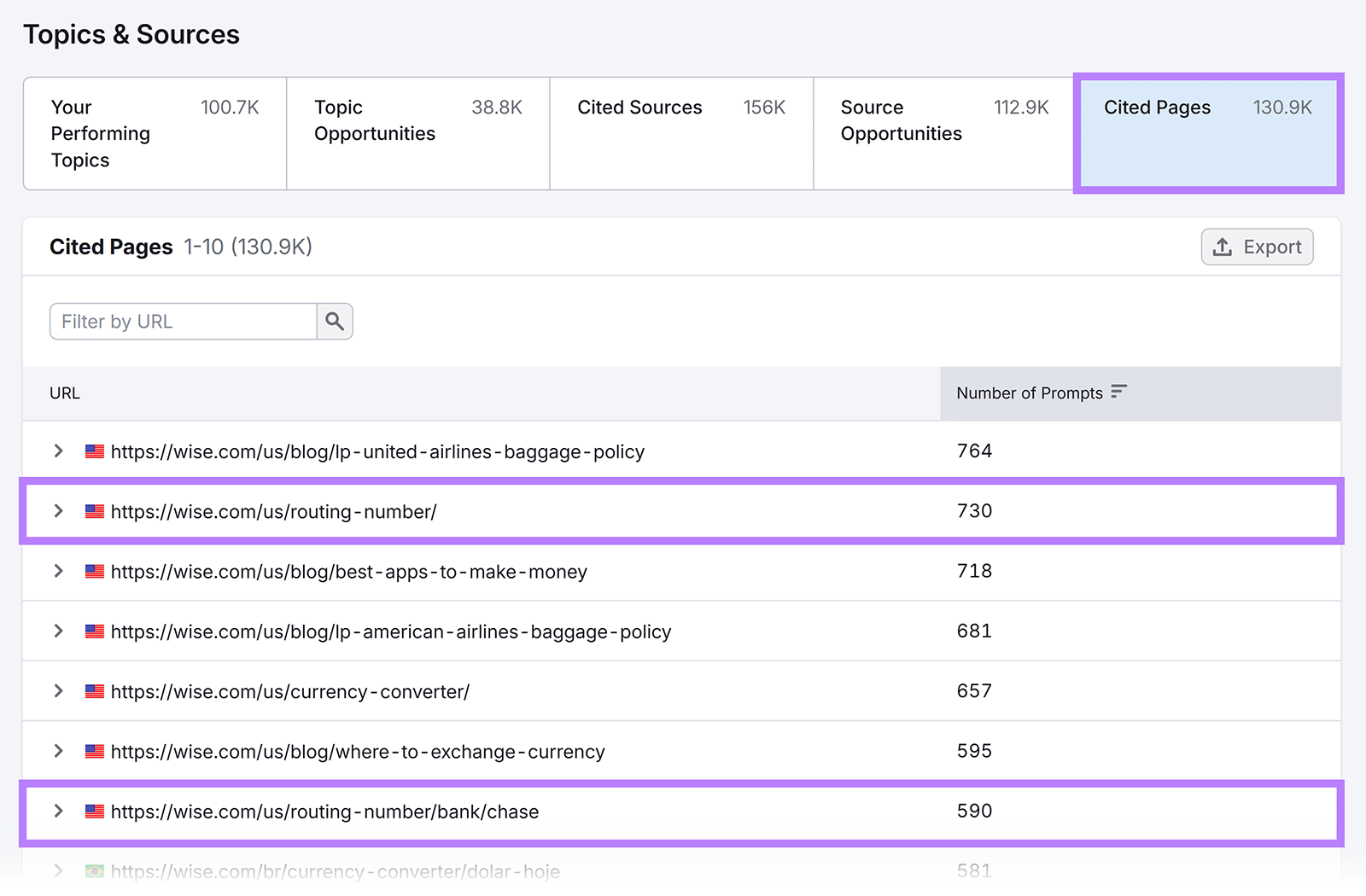Screen dimensions: 1366x896
Task: Open the united-airlines-baggage-policy URL
Action: point(377,451)
